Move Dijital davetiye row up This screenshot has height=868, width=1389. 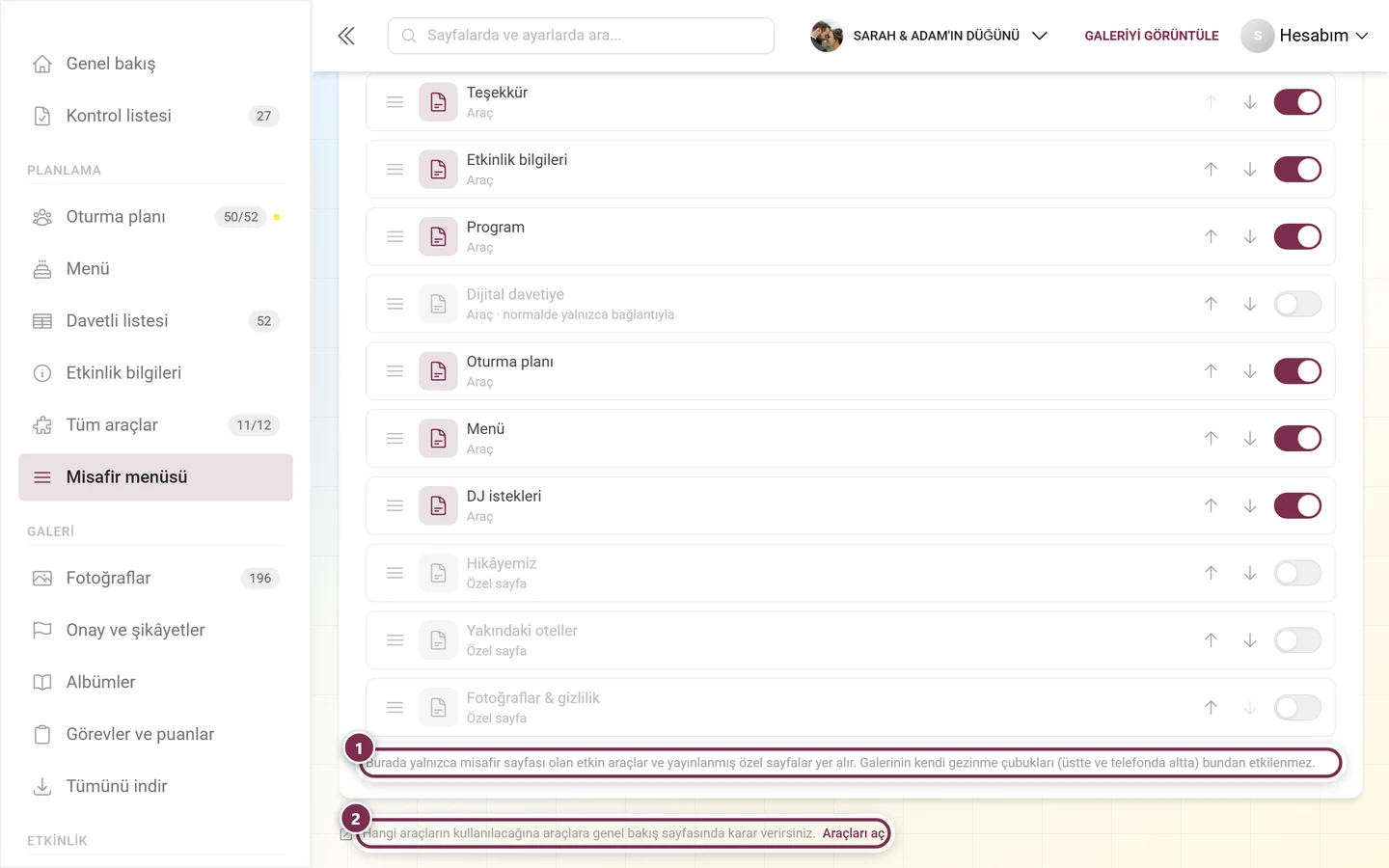[1211, 304]
